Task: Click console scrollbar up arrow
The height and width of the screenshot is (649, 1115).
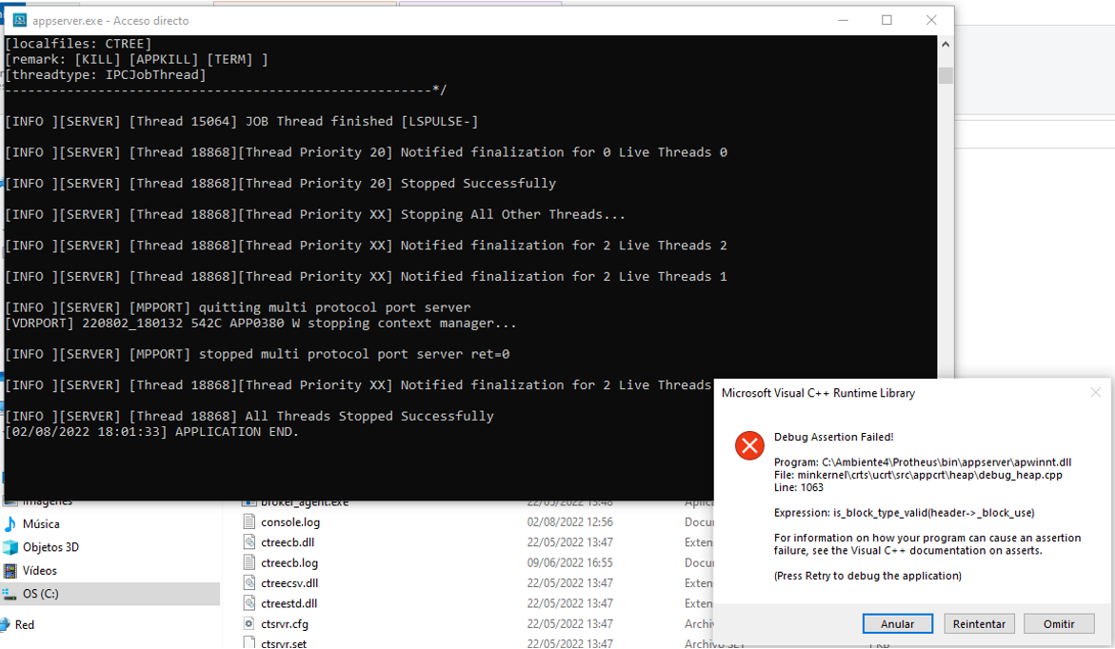Action: pyautogui.click(x=945, y=44)
